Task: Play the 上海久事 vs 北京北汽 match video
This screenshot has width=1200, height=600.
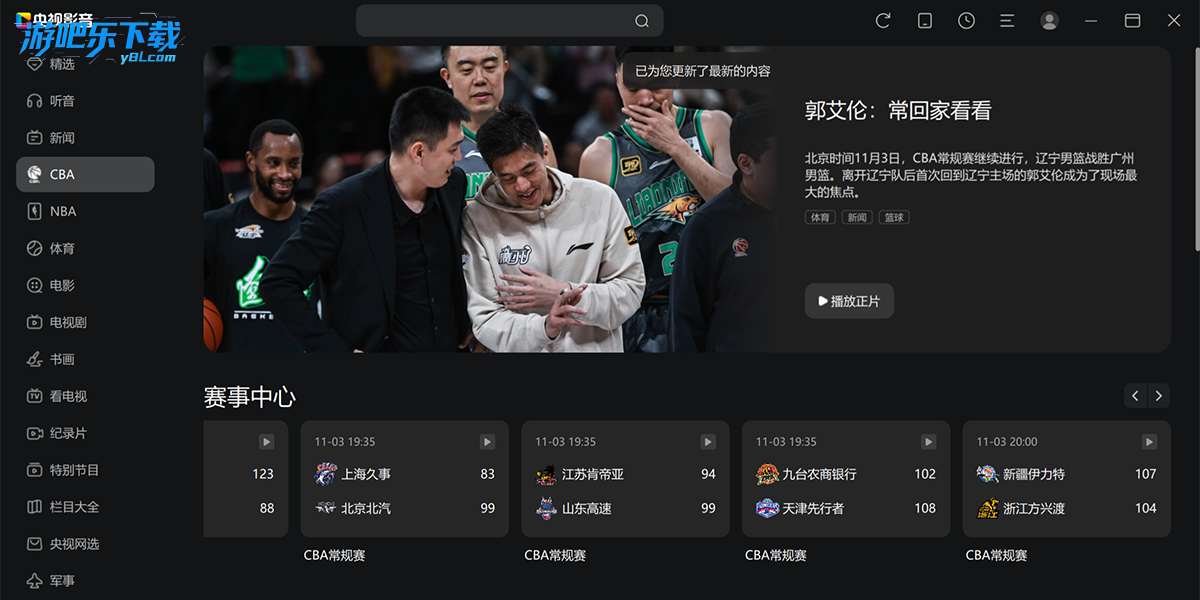Action: tap(487, 441)
